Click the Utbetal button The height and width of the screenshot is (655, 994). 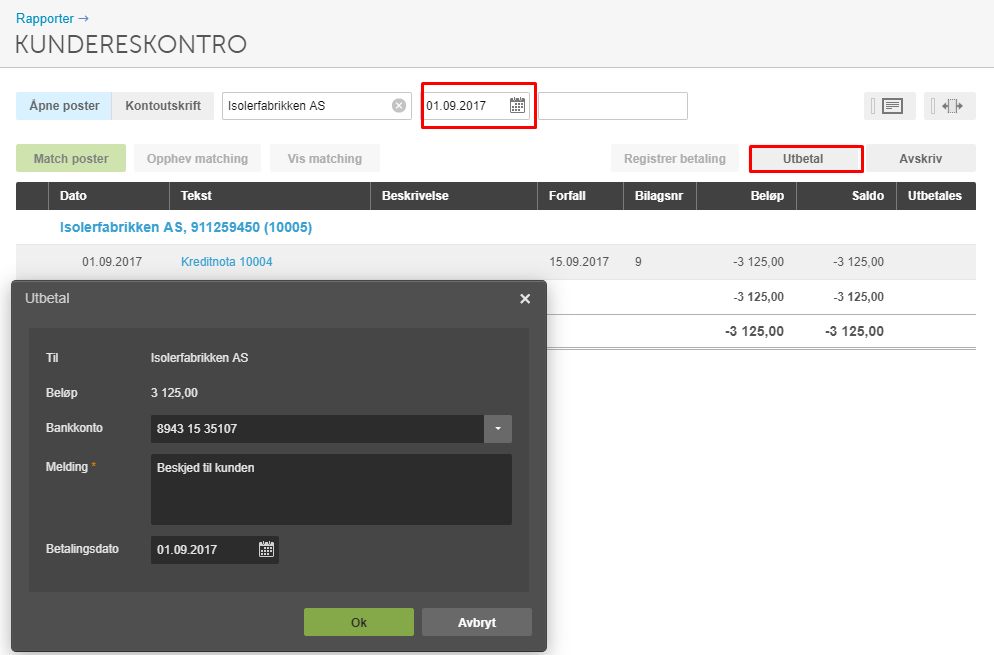coord(803,159)
